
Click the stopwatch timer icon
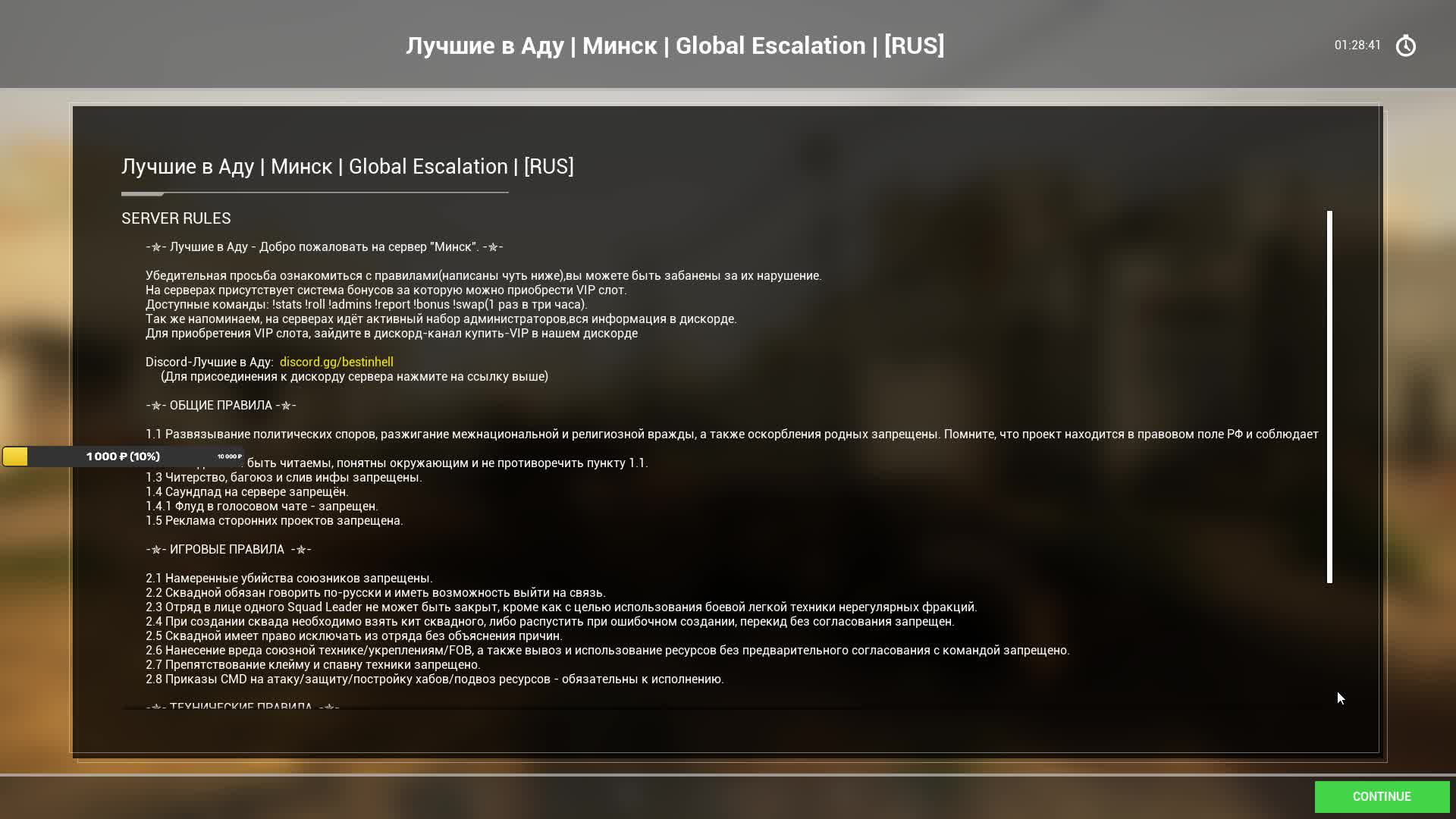1405,46
